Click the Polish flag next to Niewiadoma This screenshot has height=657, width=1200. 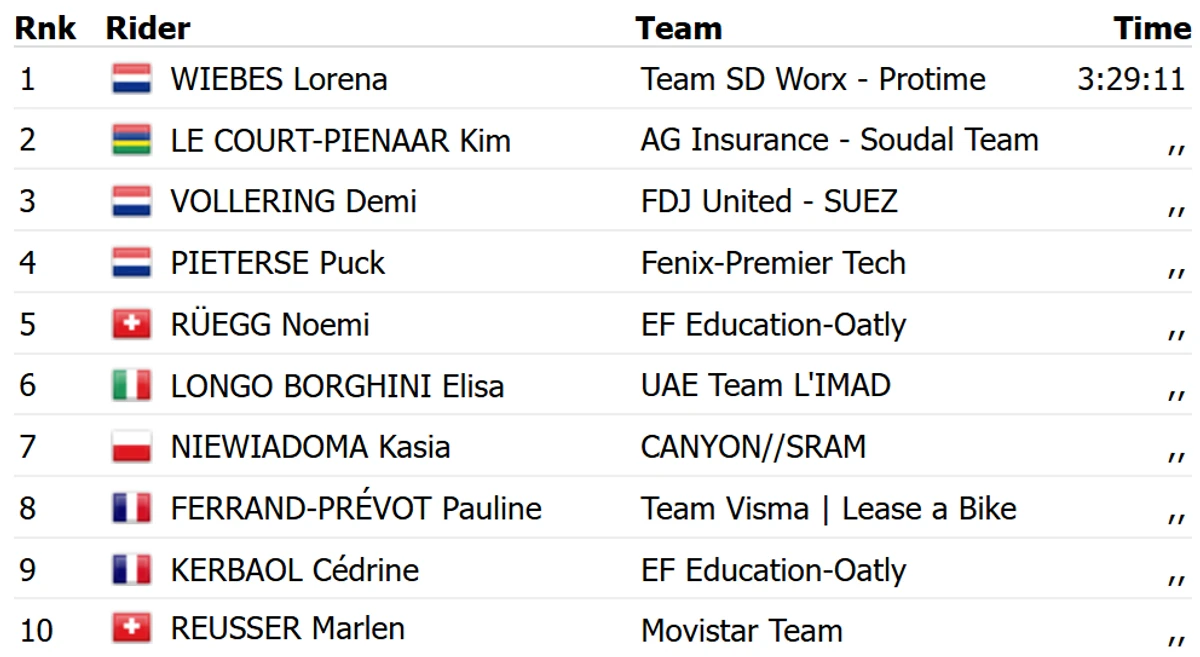(x=131, y=446)
